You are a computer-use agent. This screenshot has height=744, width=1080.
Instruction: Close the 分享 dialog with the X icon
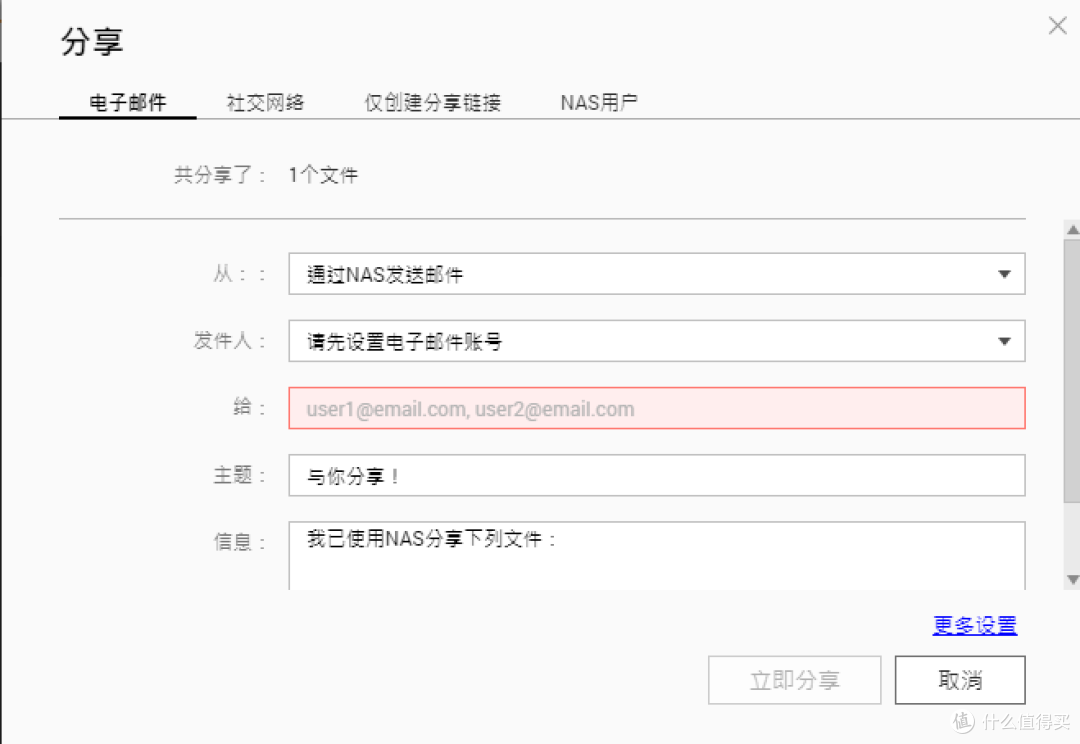pyautogui.click(x=1057, y=26)
